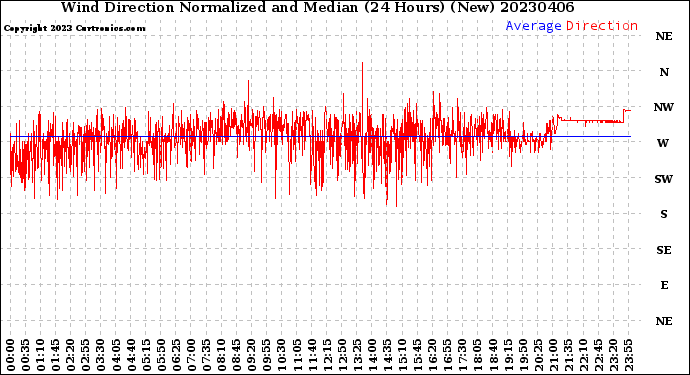Click the 02:55 time axis label
Viewport: 690px width, 375px height.
[x=86, y=355]
